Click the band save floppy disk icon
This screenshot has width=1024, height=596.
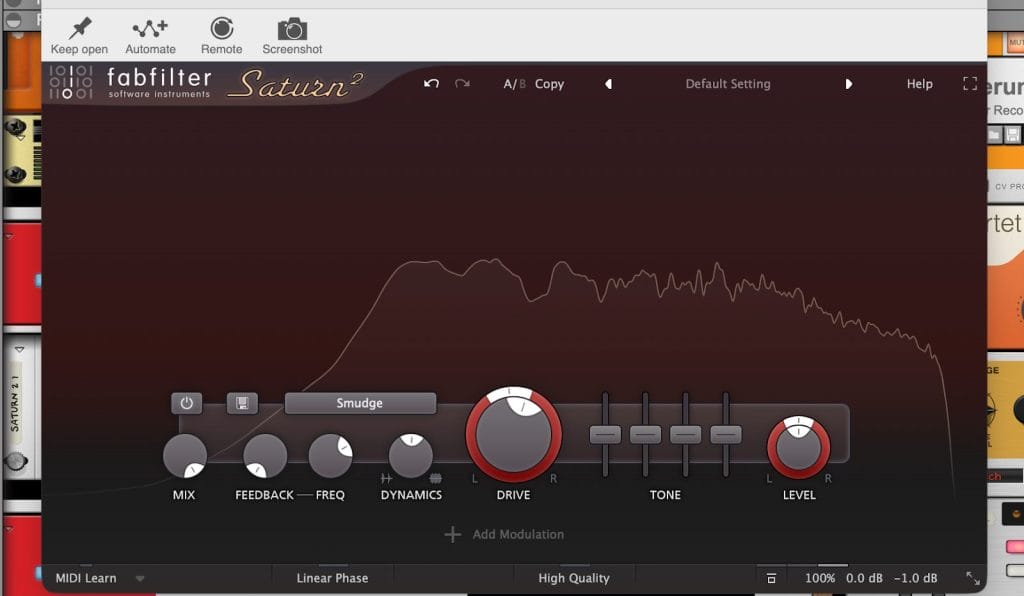coord(242,403)
